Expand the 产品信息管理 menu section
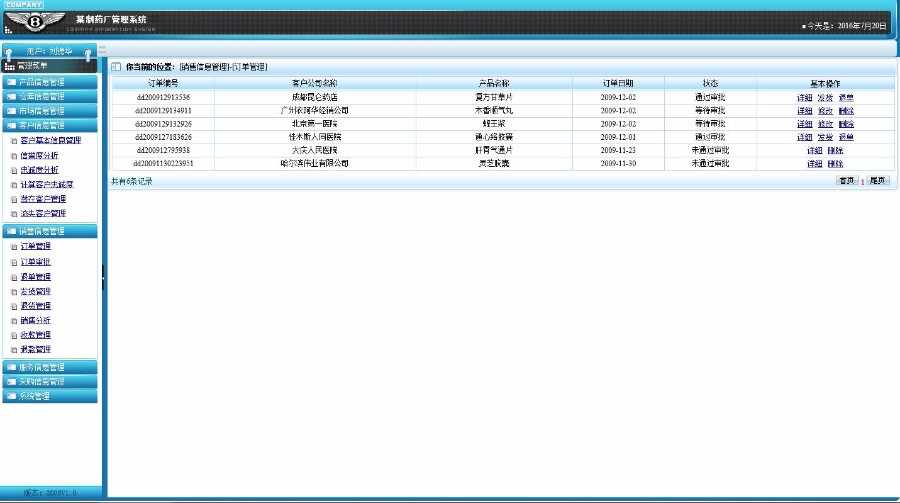The width and height of the screenshot is (900, 503). tap(50, 82)
